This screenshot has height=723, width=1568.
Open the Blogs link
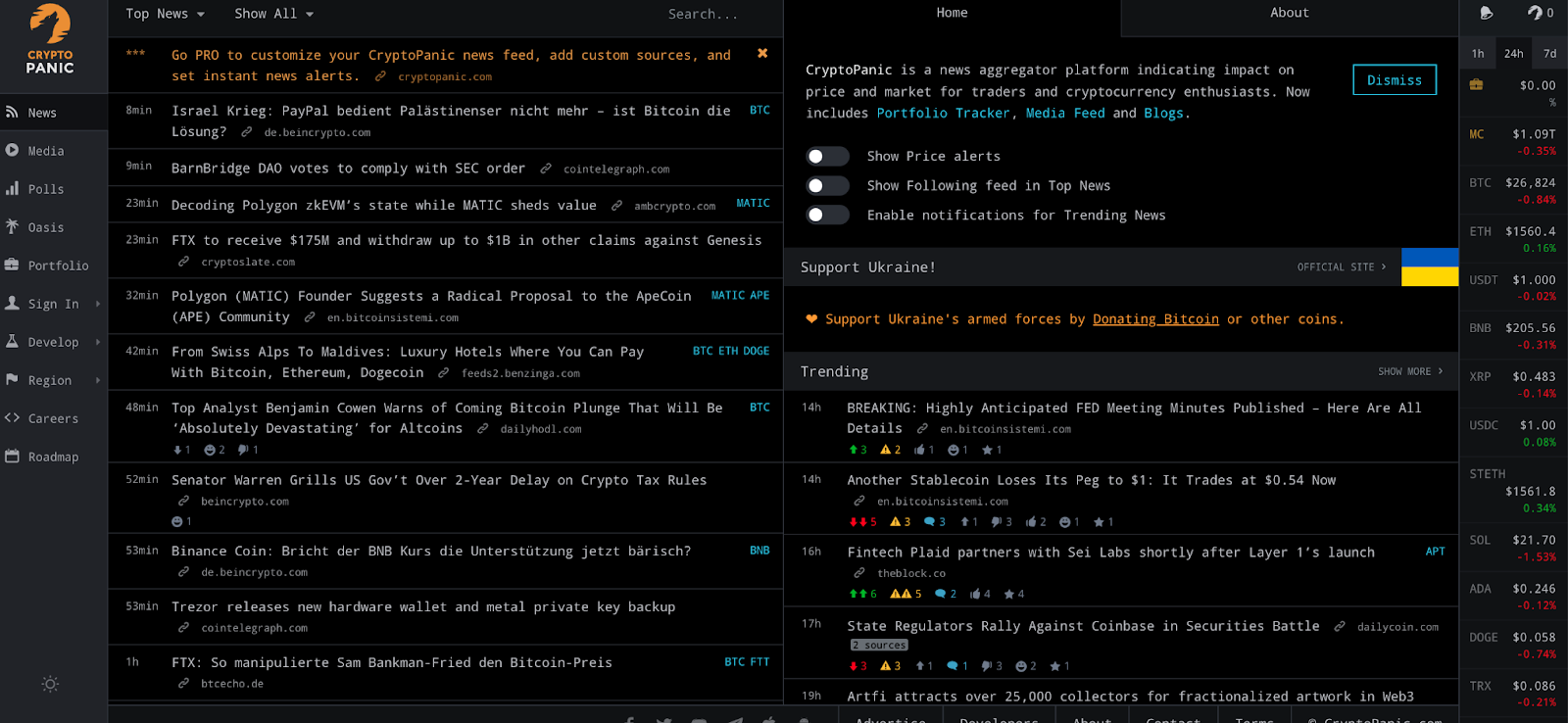1163,114
